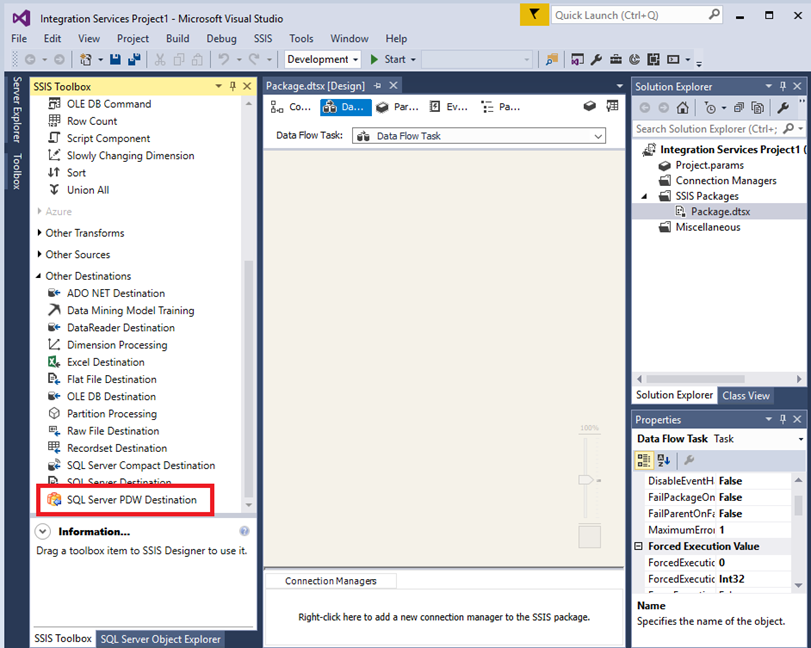
Task: Switch to SQL Server Object Explorer tab
Action: 160,639
